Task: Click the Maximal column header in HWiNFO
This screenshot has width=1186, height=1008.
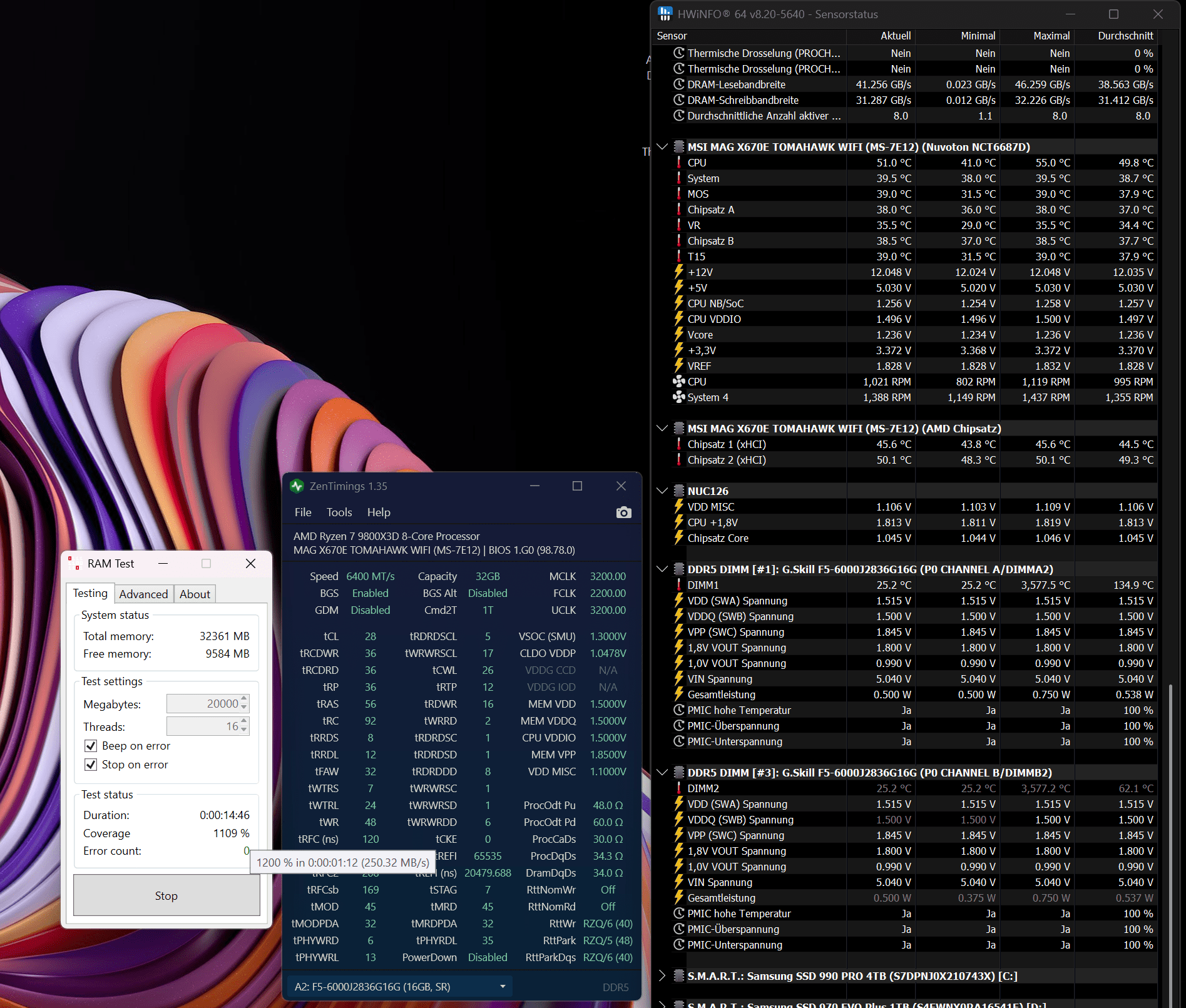Action: [x=1036, y=36]
